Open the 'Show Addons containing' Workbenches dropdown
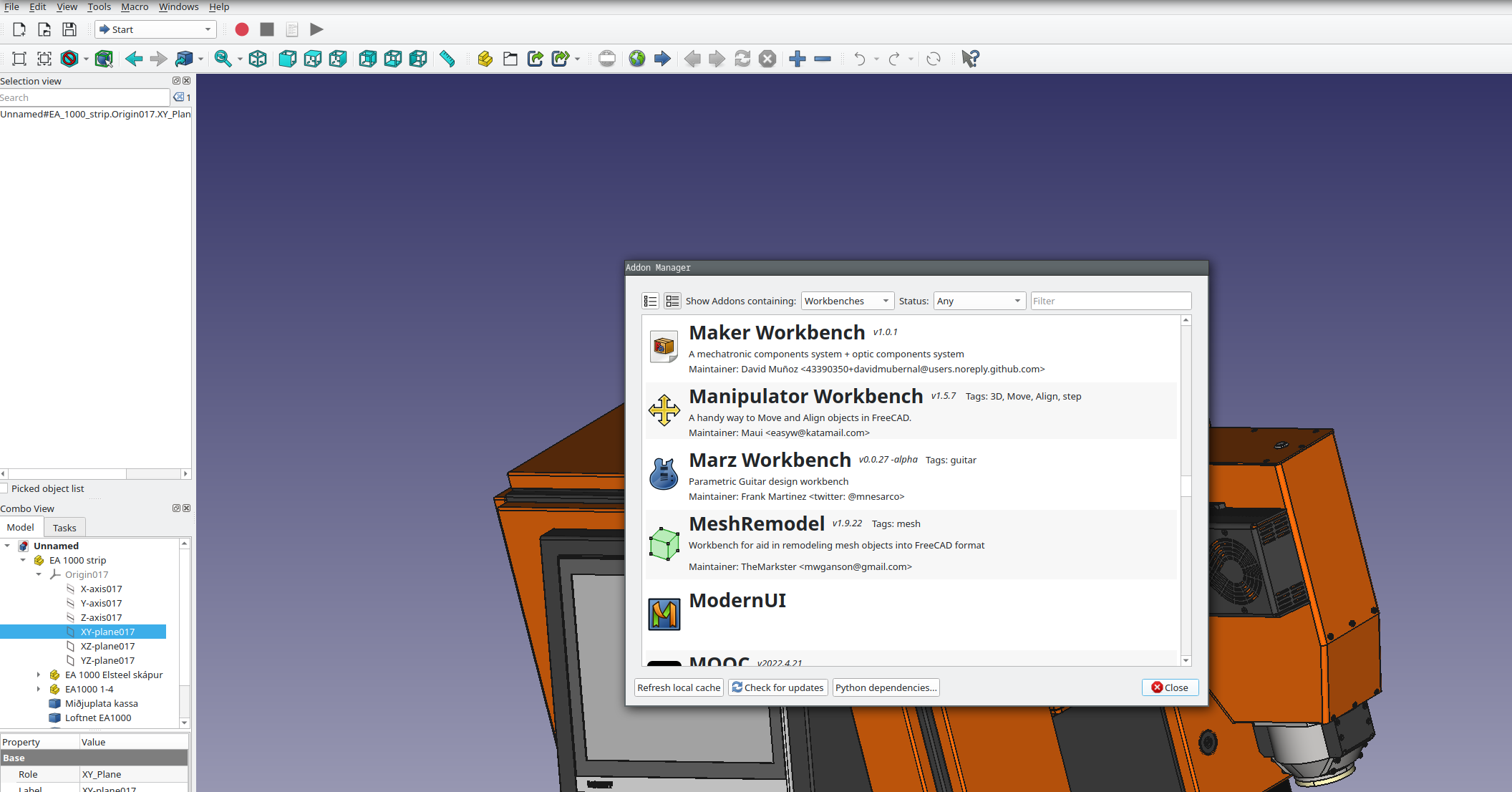The height and width of the screenshot is (792, 1512). click(x=847, y=301)
